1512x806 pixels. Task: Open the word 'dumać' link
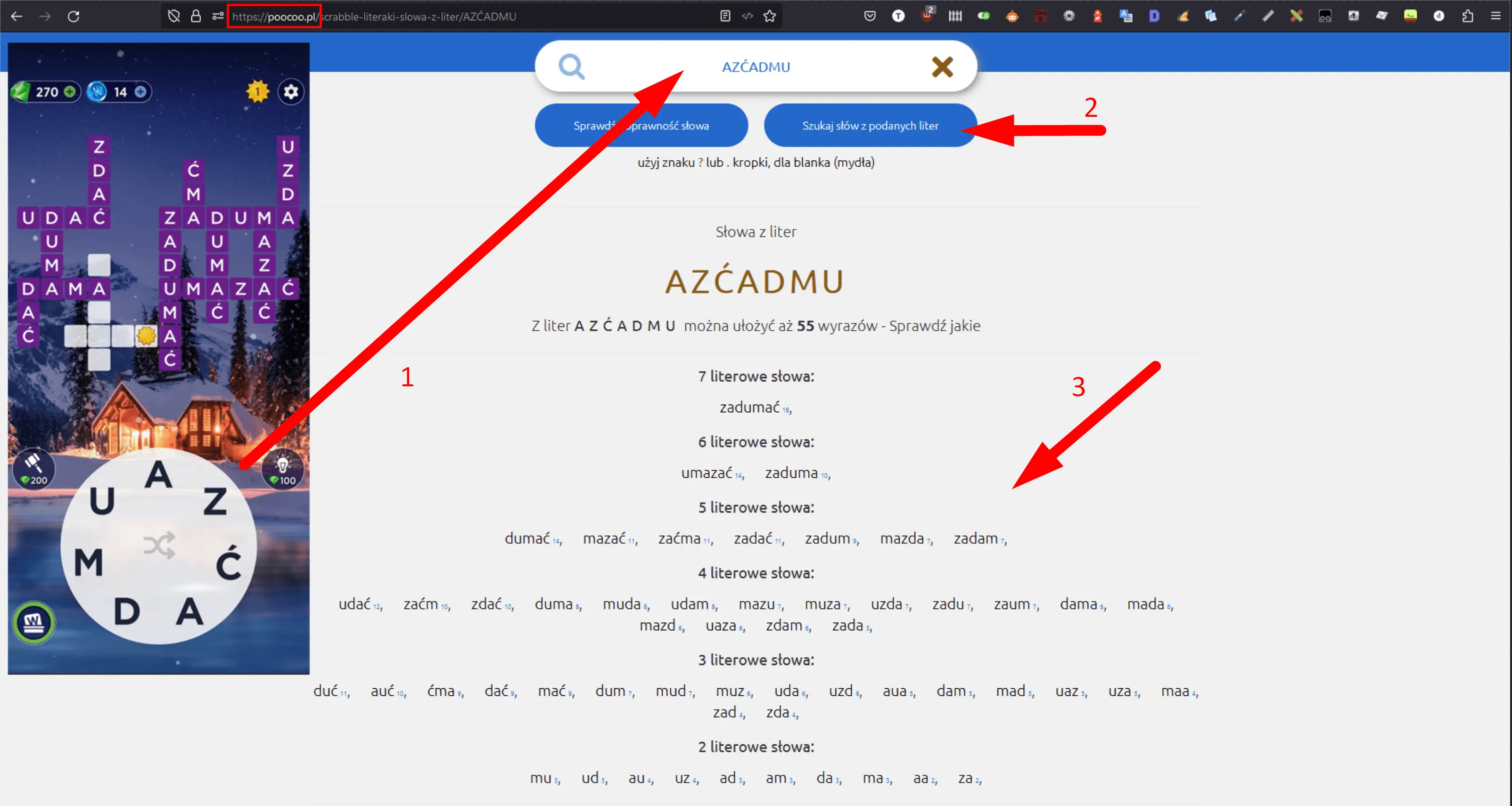pyautogui.click(x=527, y=538)
